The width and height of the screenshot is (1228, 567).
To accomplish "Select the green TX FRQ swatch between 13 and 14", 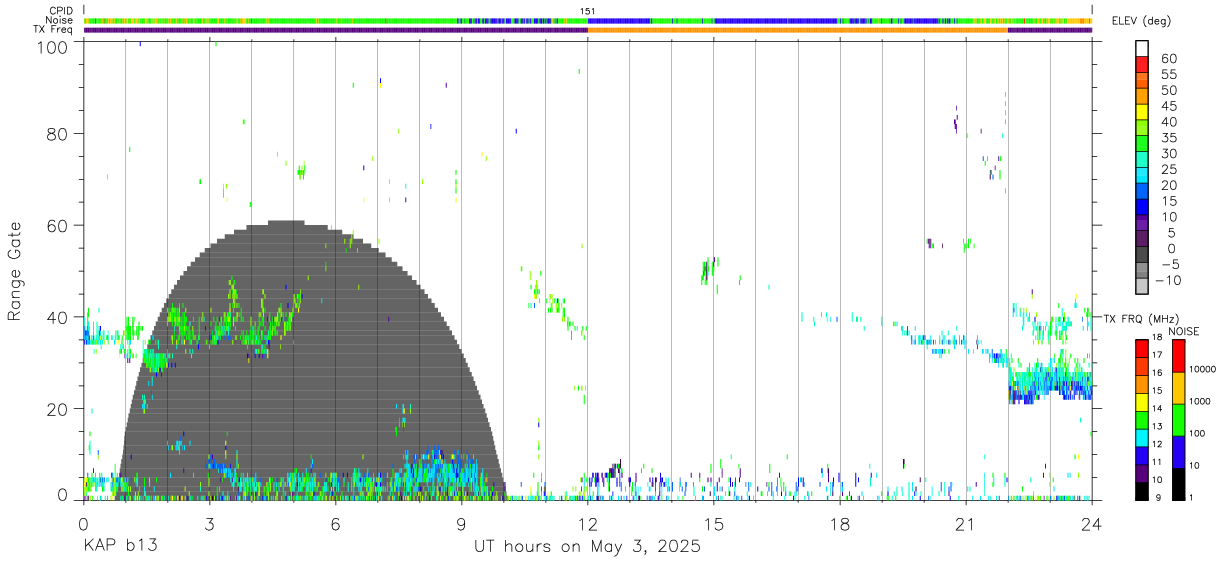I will 1141,418.
